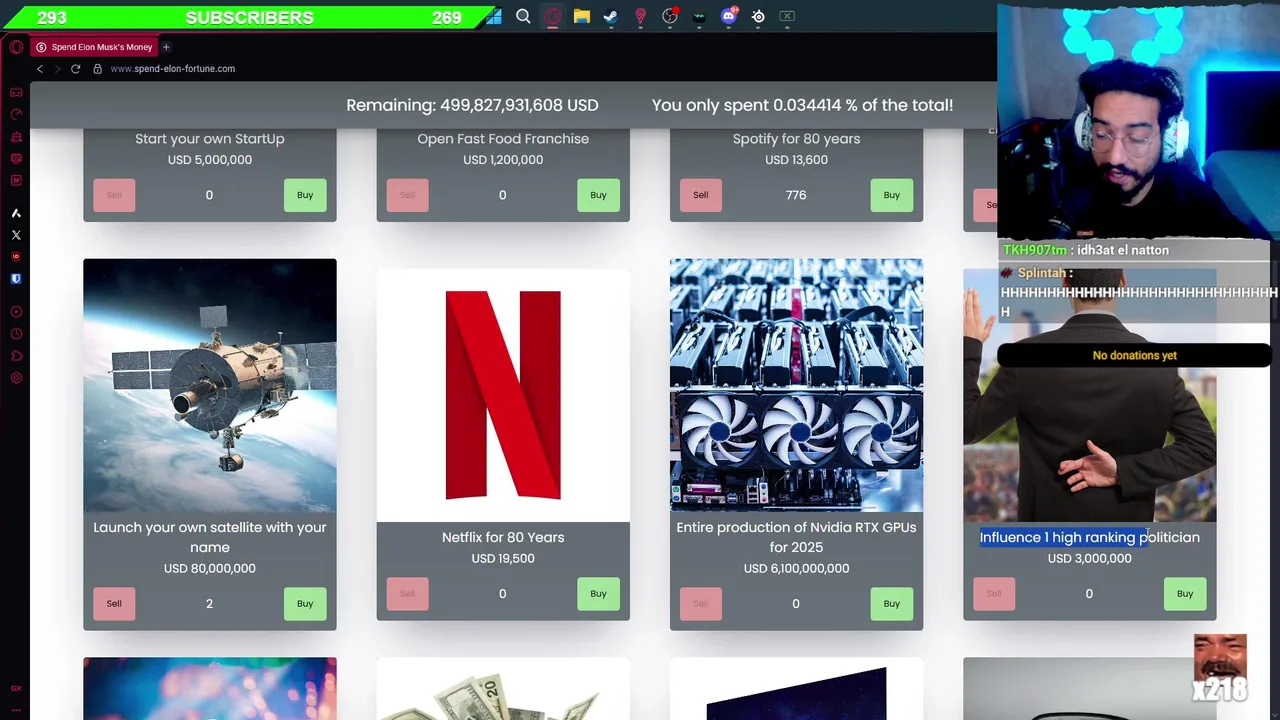Open the Player sidebar icon

point(16,312)
